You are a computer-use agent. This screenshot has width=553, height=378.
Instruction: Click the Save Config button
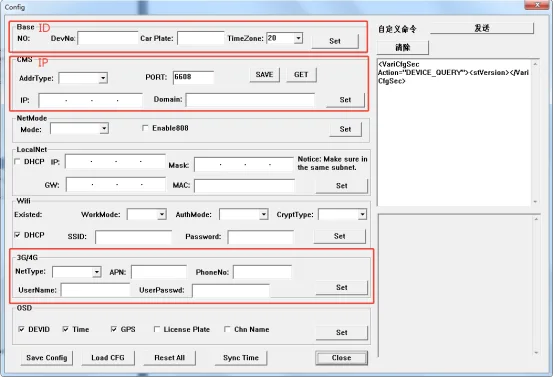click(47, 358)
